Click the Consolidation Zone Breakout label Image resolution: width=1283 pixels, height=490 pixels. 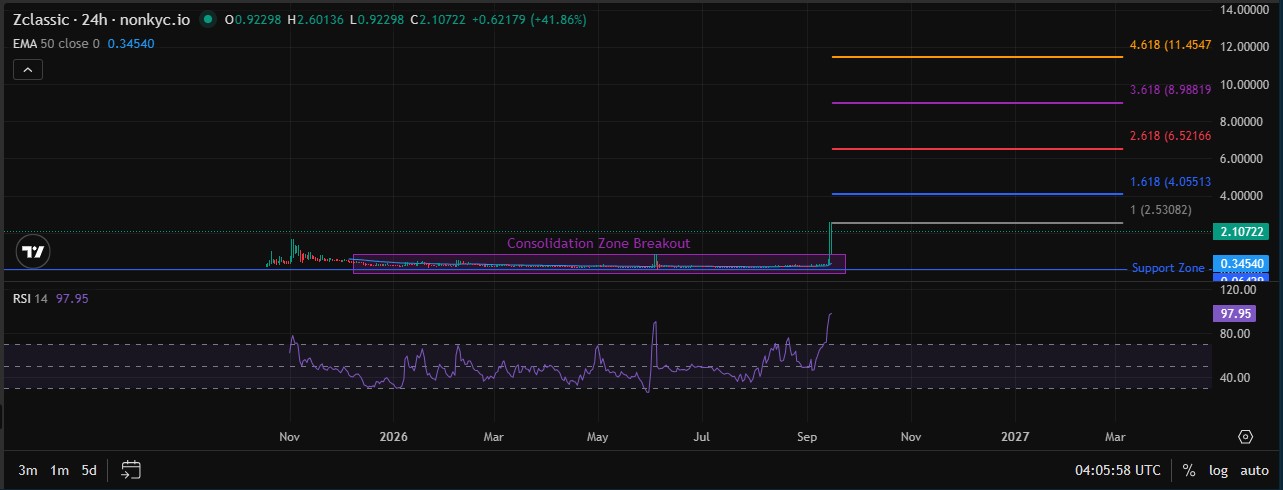click(x=598, y=243)
